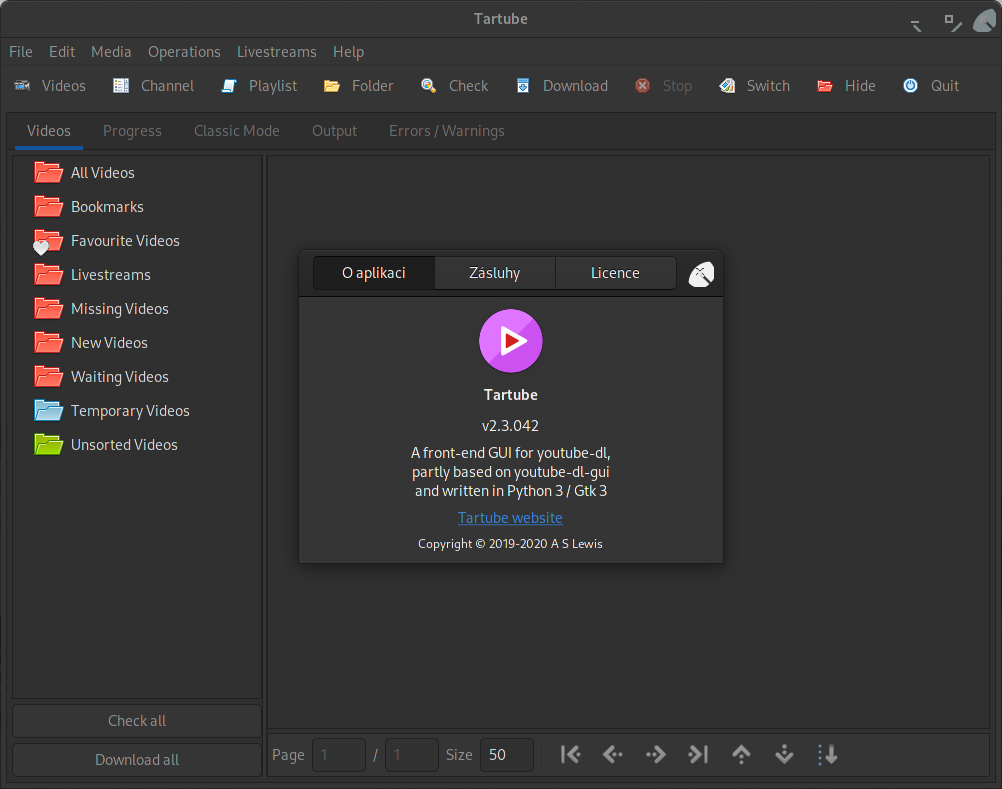Select the Zásluhy tab in about dialog
Viewport: 1002px width, 789px height.
[495, 273]
